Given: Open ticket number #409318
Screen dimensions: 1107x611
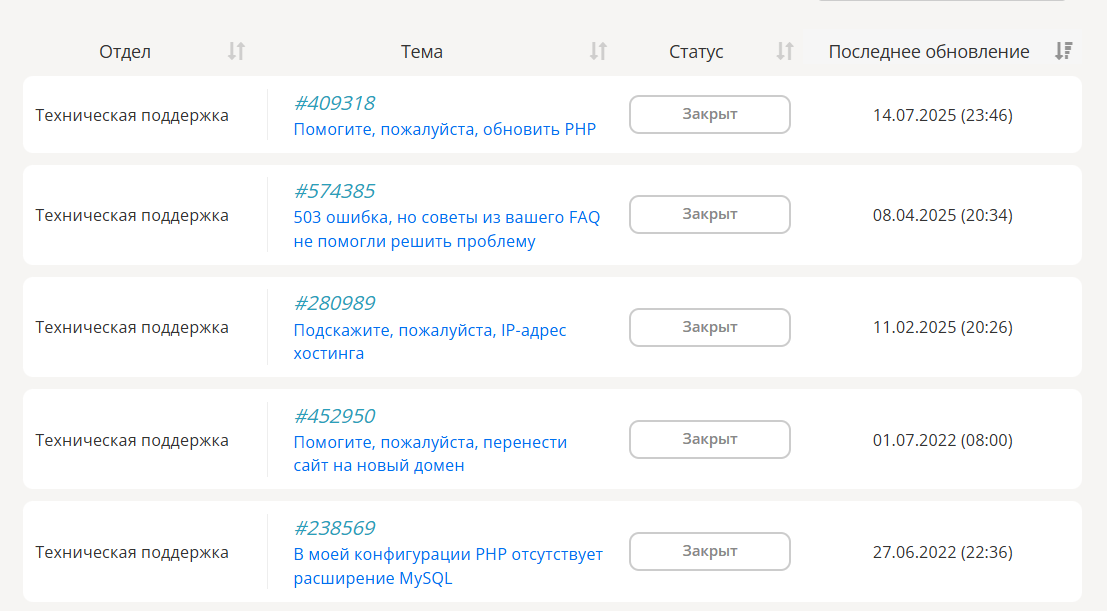Looking at the screenshot, I should pyautogui.click(x=334, y=103).
